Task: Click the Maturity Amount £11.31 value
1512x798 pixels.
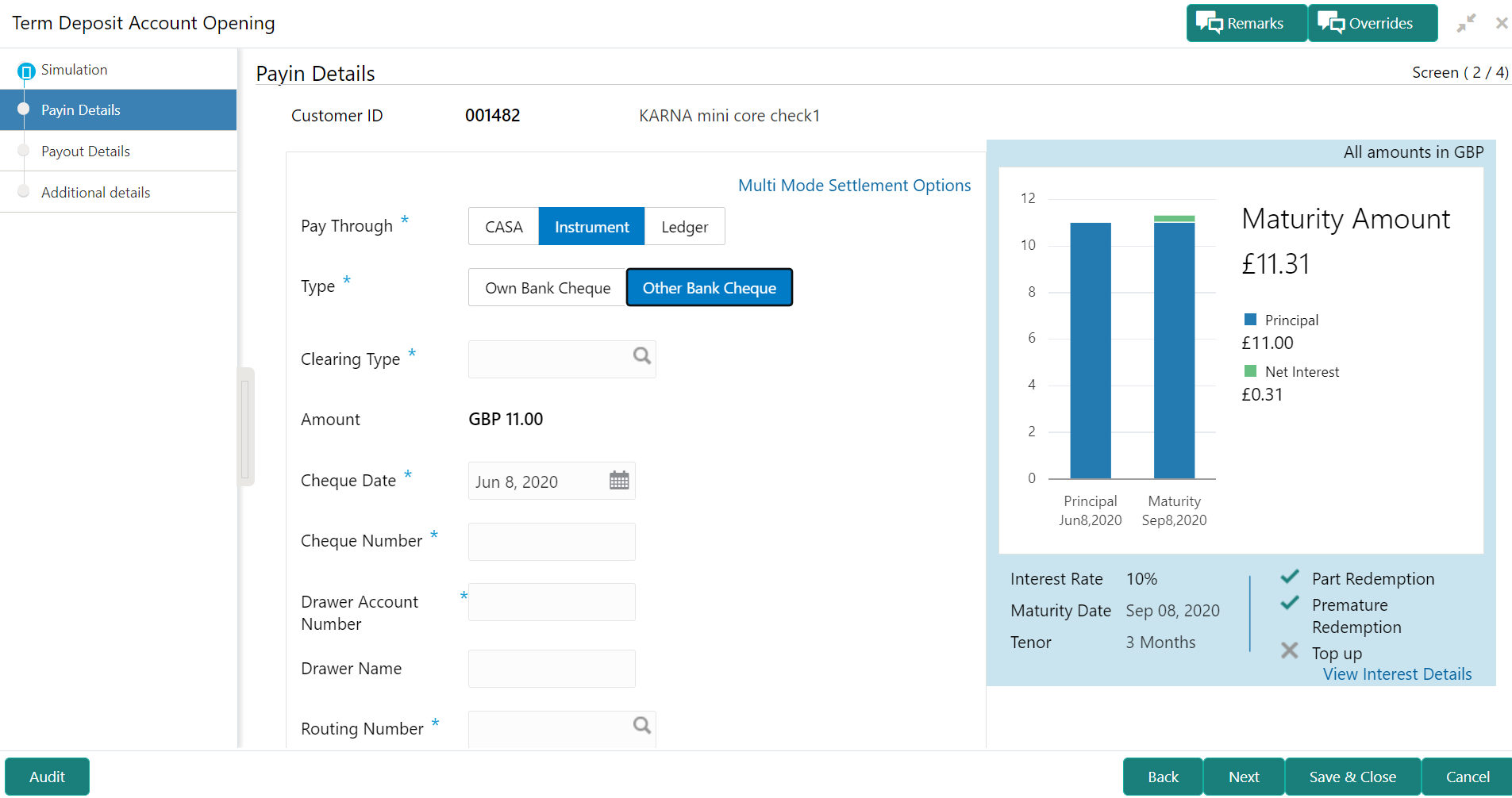Action: click(1275, 264)
